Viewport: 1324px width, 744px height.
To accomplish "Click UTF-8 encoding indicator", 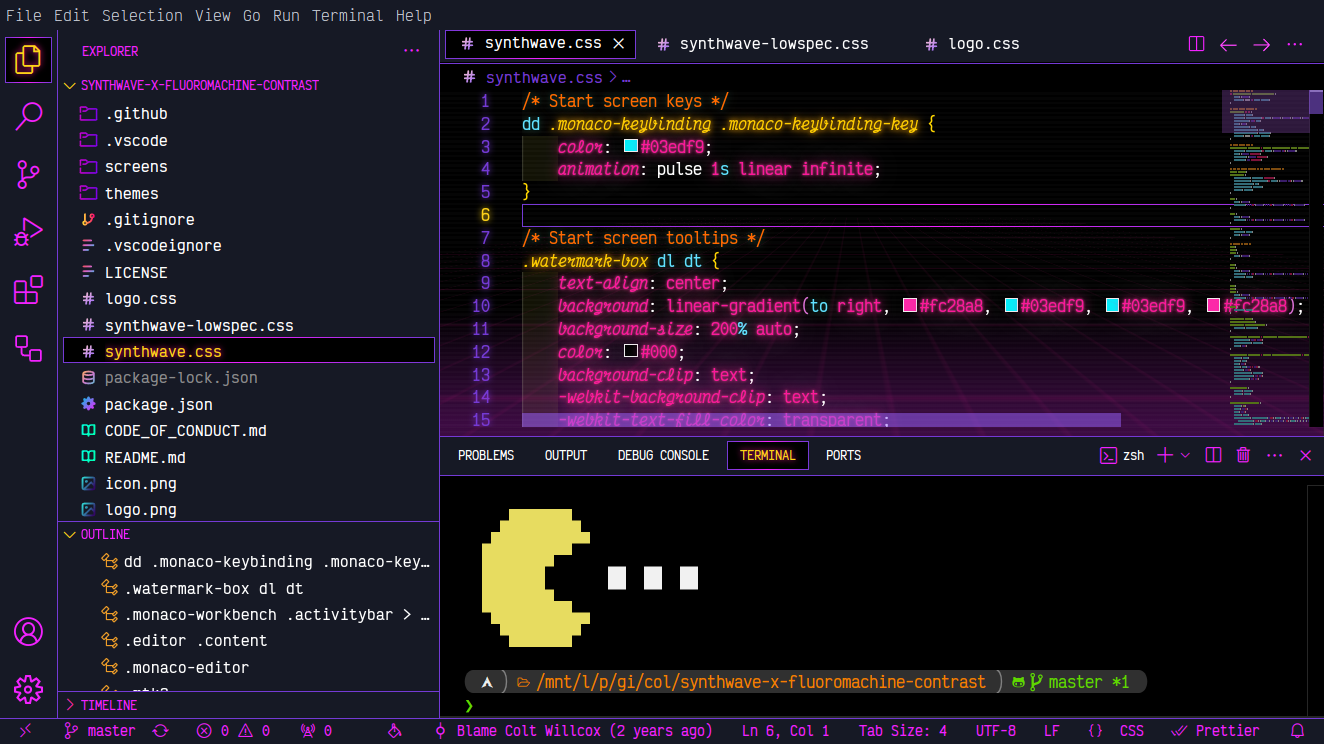I will [995, 731].
